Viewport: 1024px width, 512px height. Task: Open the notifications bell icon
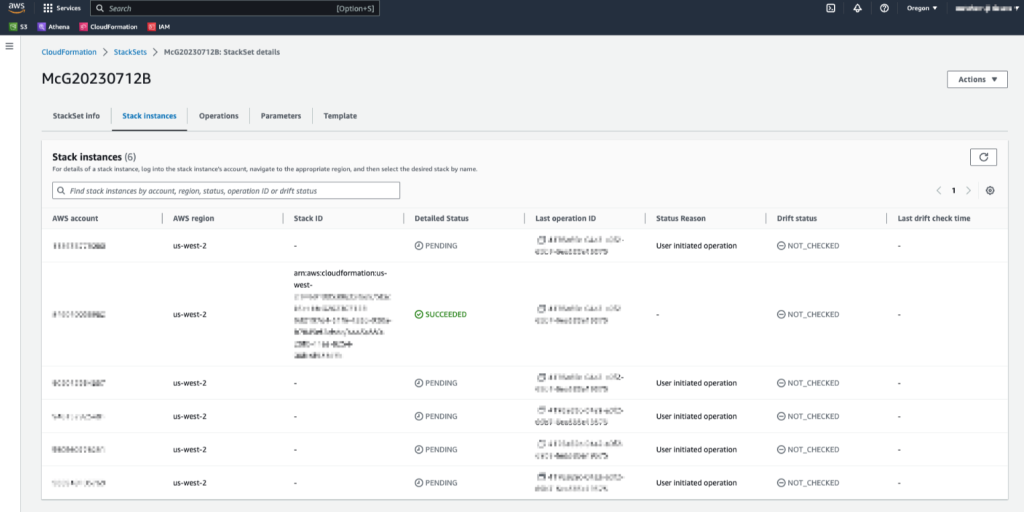coord(857,8)
